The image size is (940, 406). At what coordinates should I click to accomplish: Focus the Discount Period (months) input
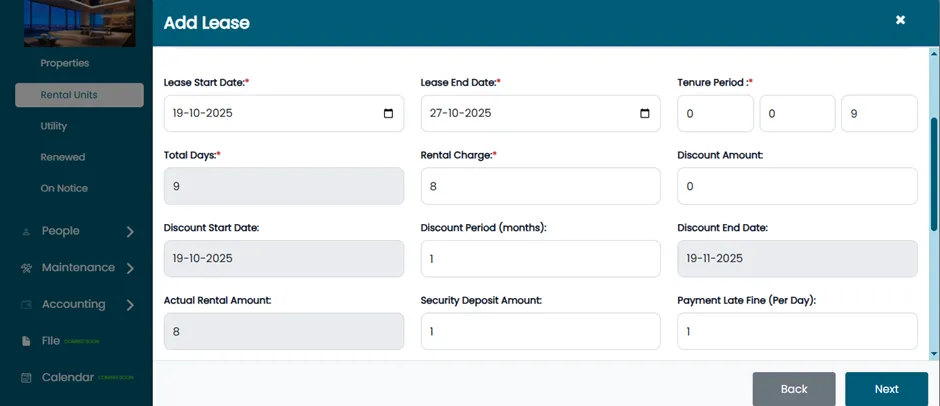(540, 258)
